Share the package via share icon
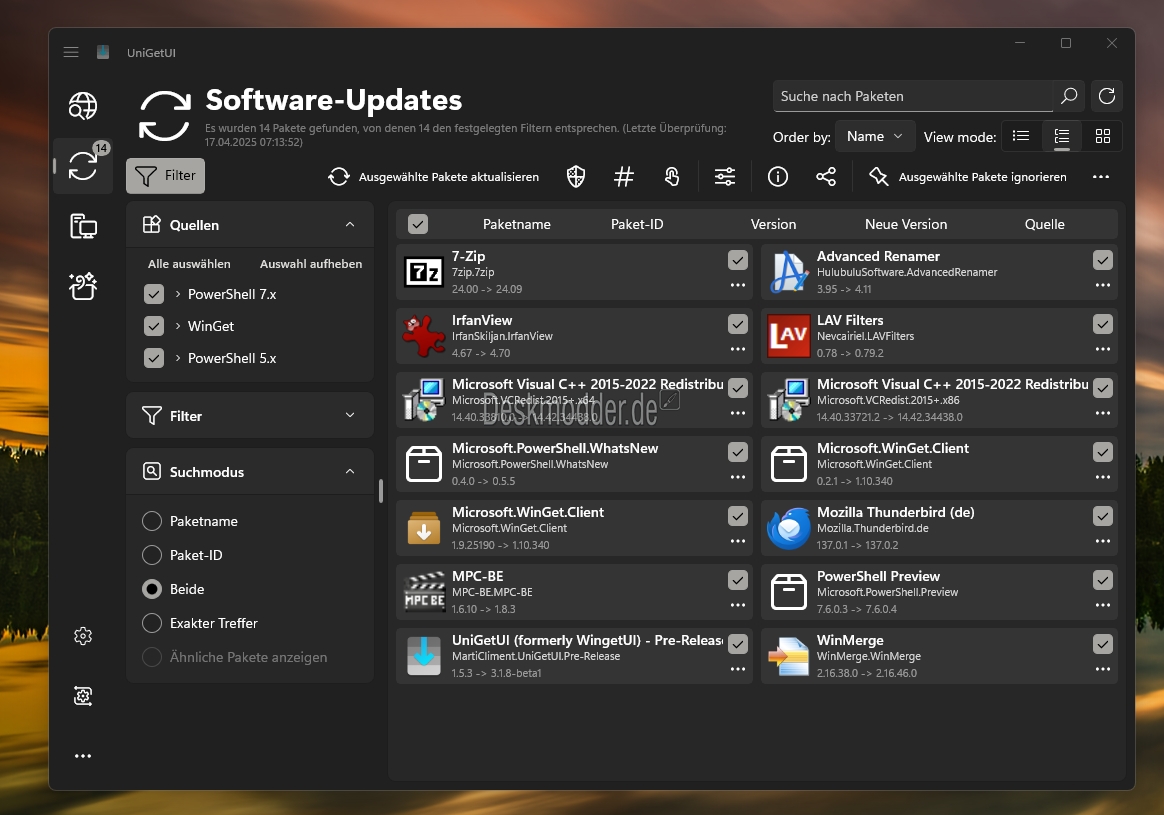The height and width of the screenshot is (815, 1164). pyautogui.click(x=825, y=177)
